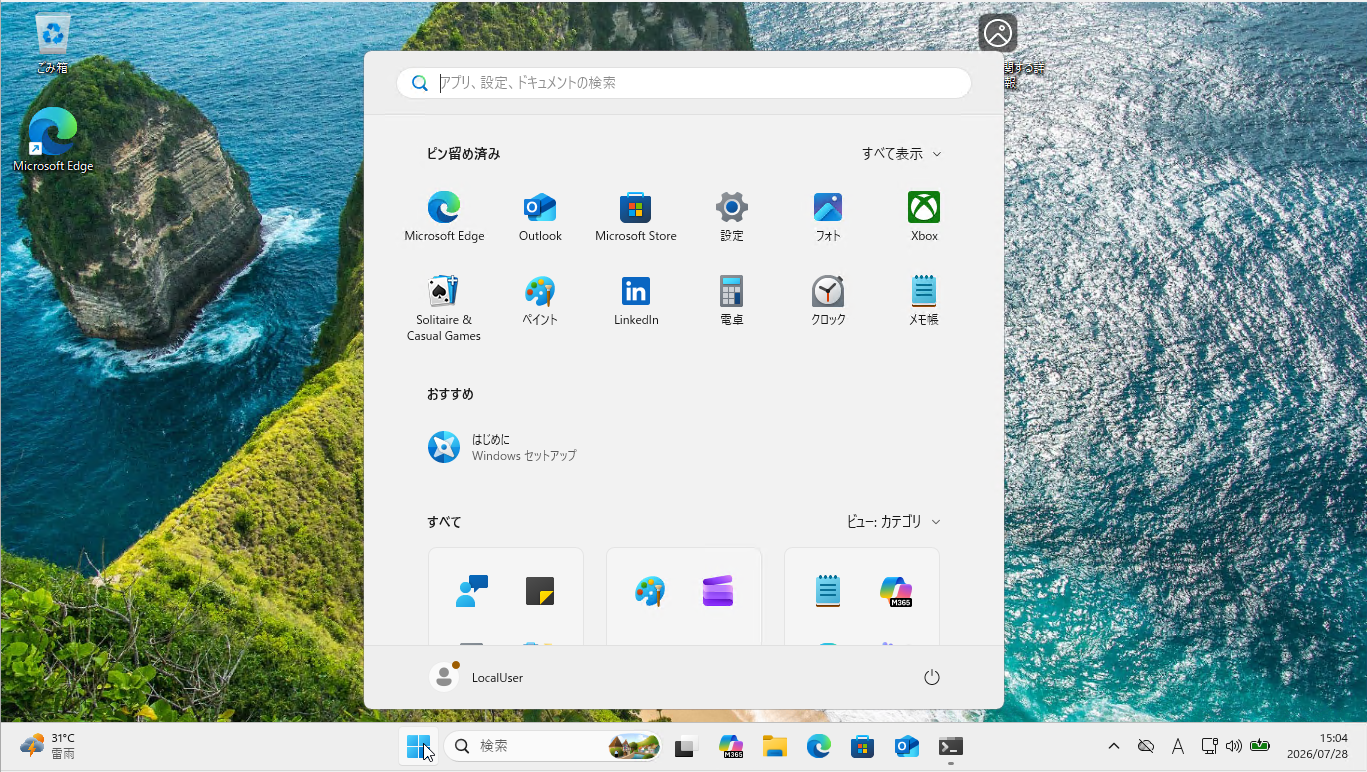Launch Solitaire & Casual Games

(444, 308)
